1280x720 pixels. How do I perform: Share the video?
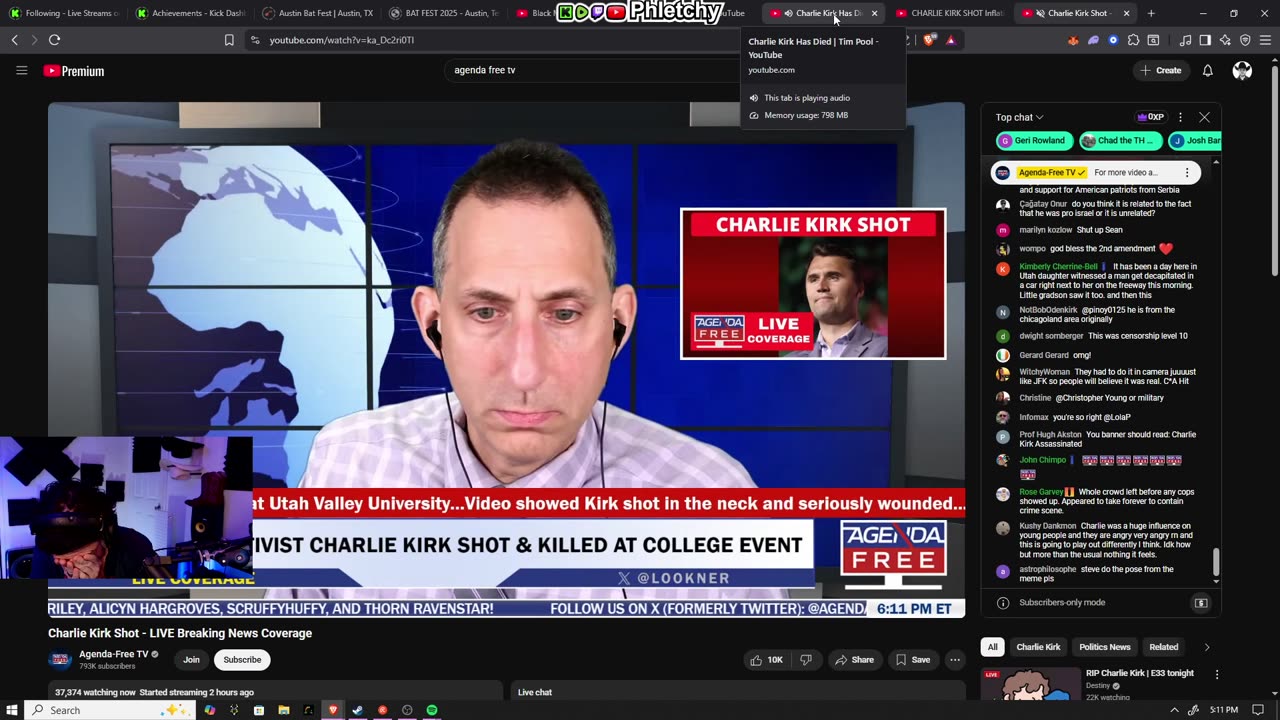pos(855,660)
